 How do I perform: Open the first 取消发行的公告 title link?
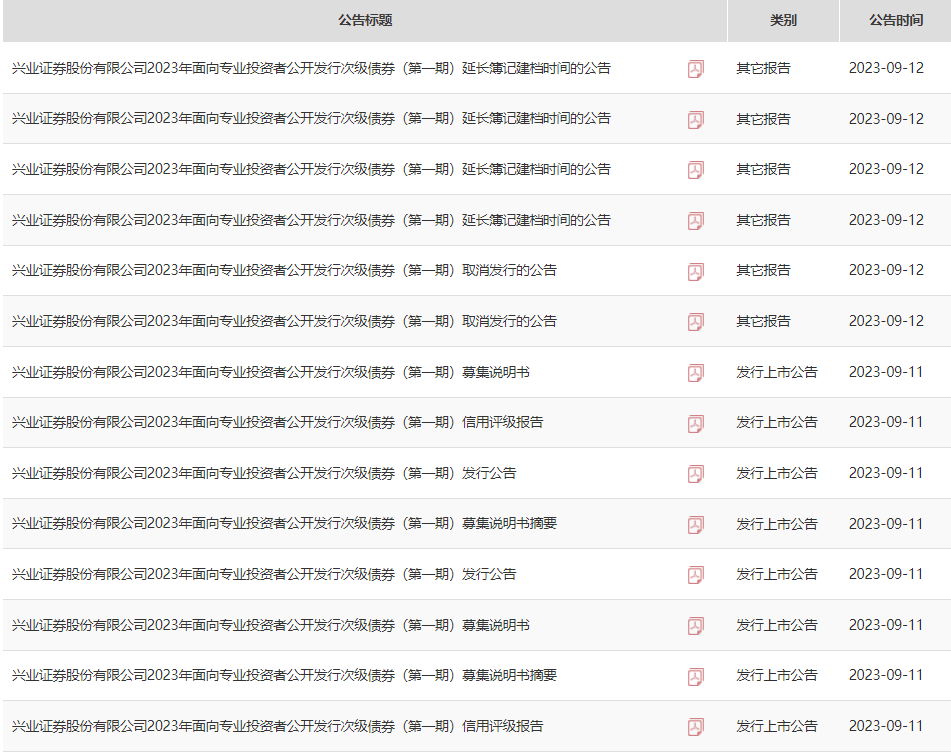tap(284, 270)
